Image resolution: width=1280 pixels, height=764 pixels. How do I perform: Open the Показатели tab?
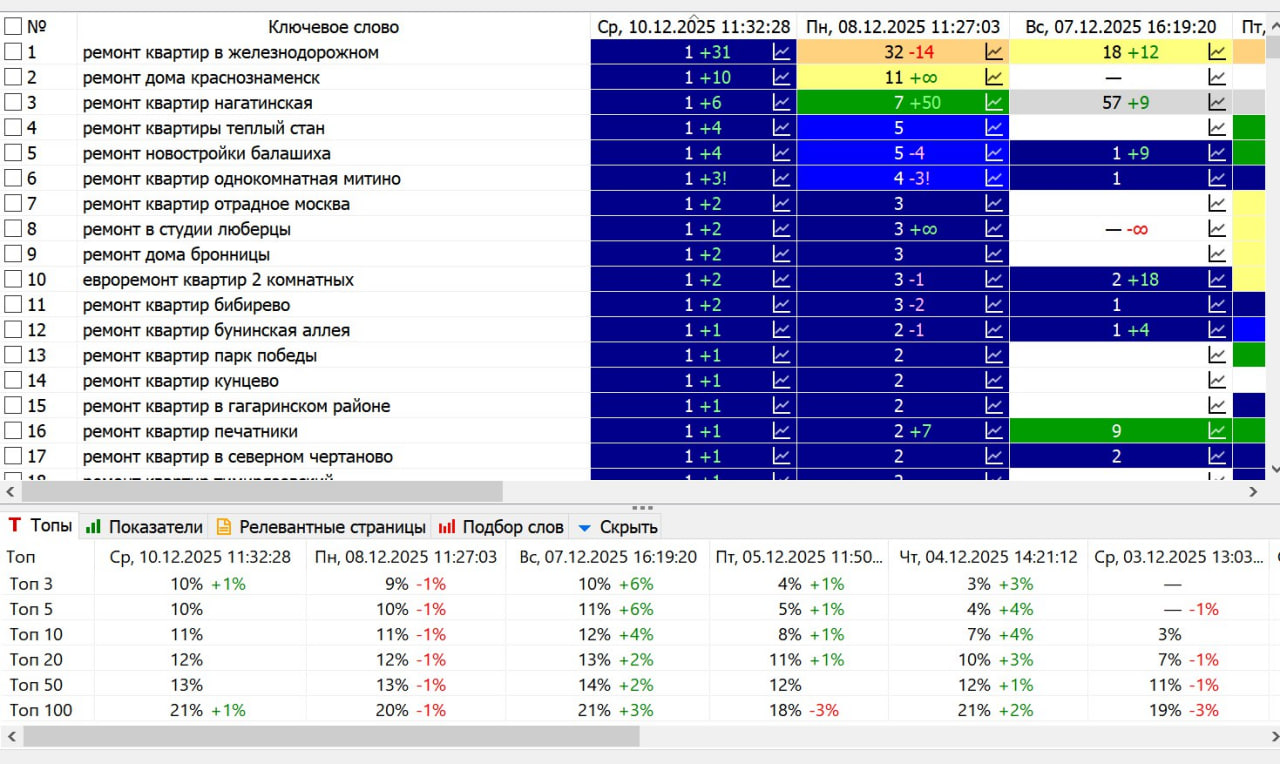click(x=144, y=527)
